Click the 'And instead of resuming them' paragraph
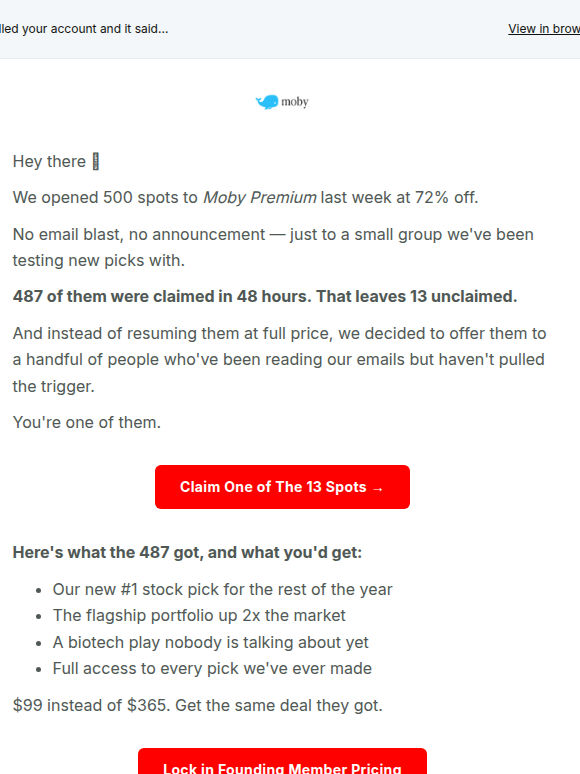This screenshot has height=774, width=580. click(279, 359)
